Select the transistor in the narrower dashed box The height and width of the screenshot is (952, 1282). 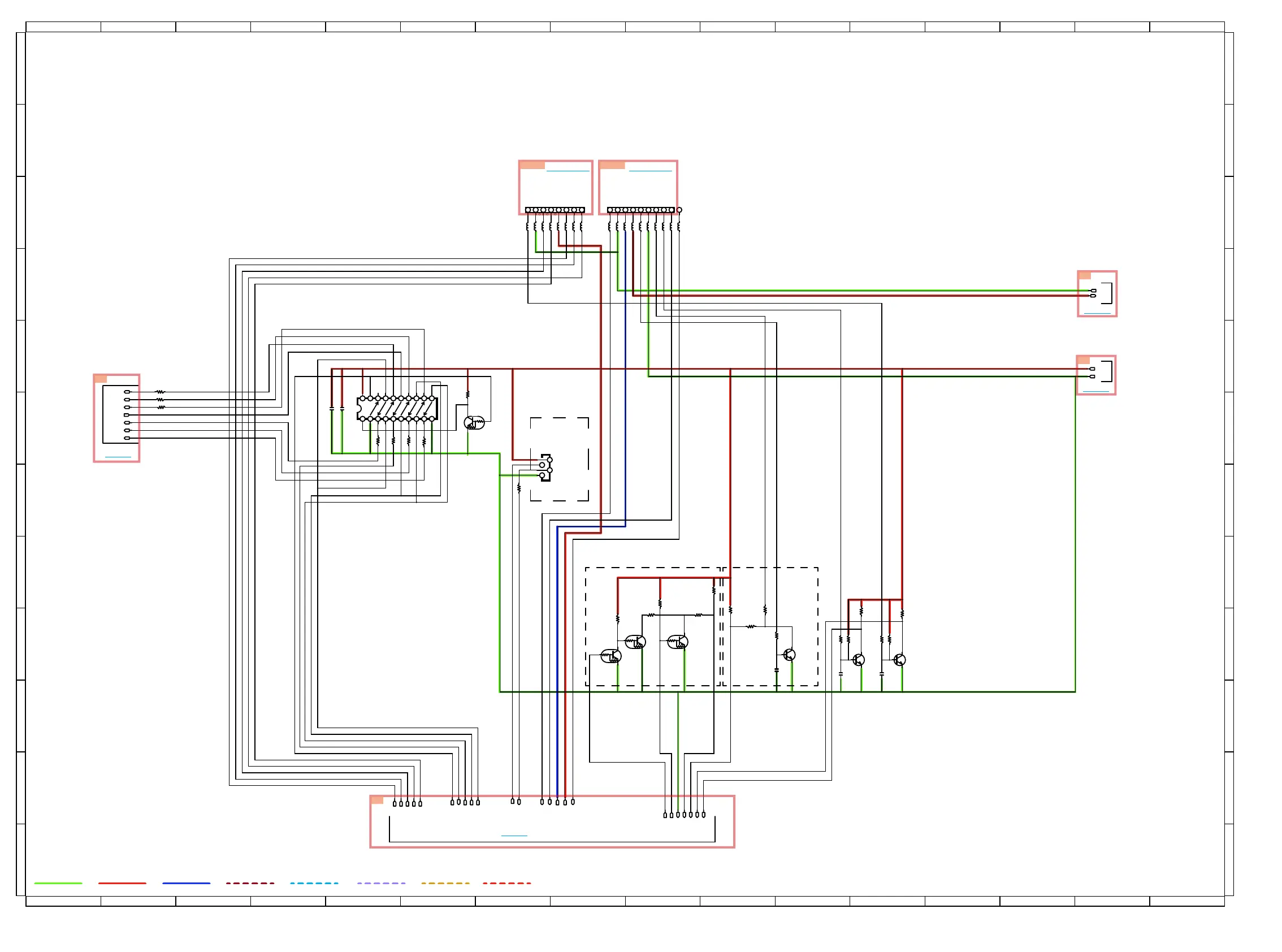tap(790, 655)
